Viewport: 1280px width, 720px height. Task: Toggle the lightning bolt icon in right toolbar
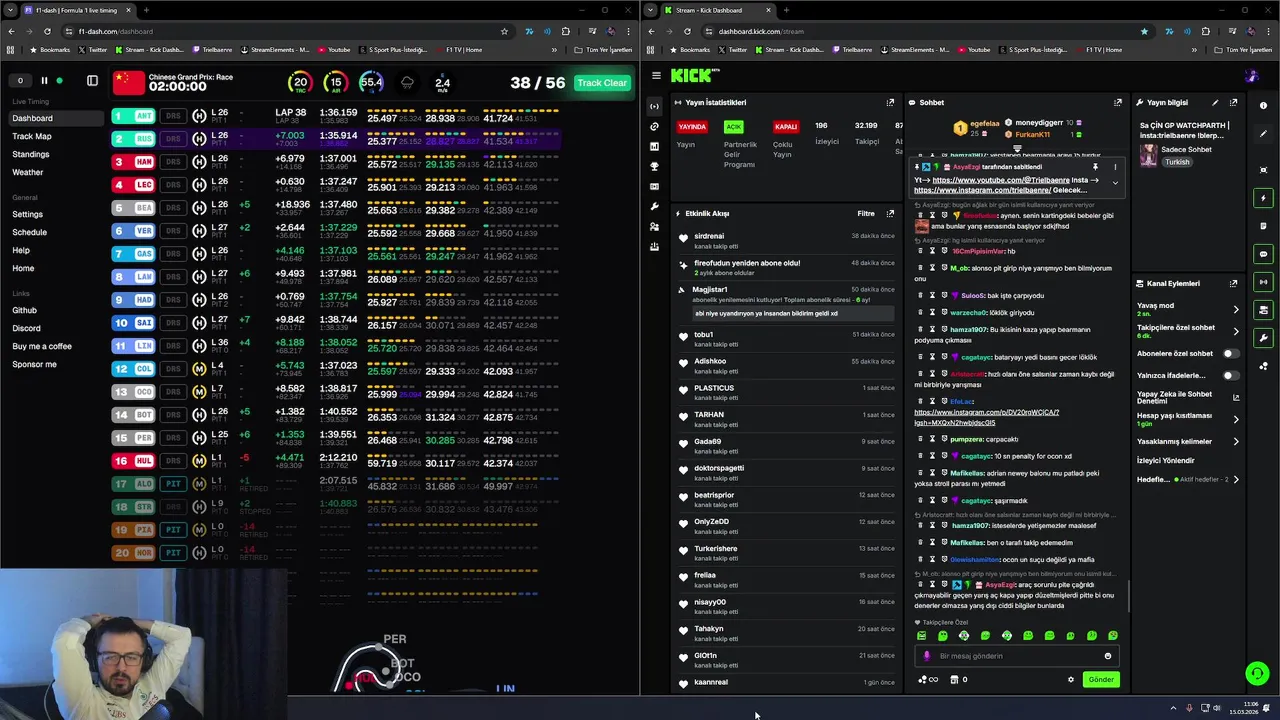(x=1263, y=198)
